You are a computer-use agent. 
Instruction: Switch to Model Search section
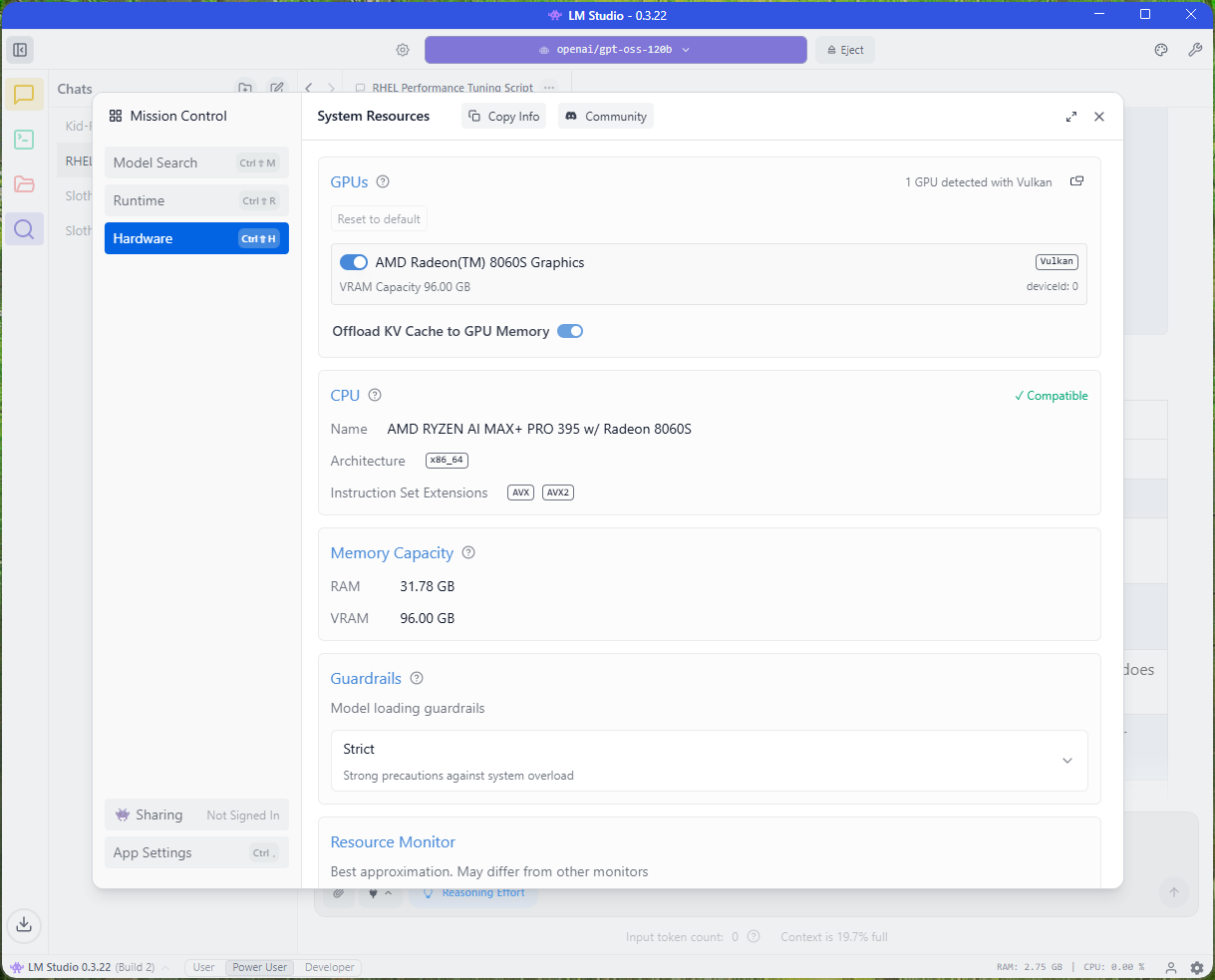[x=196, y=163]
